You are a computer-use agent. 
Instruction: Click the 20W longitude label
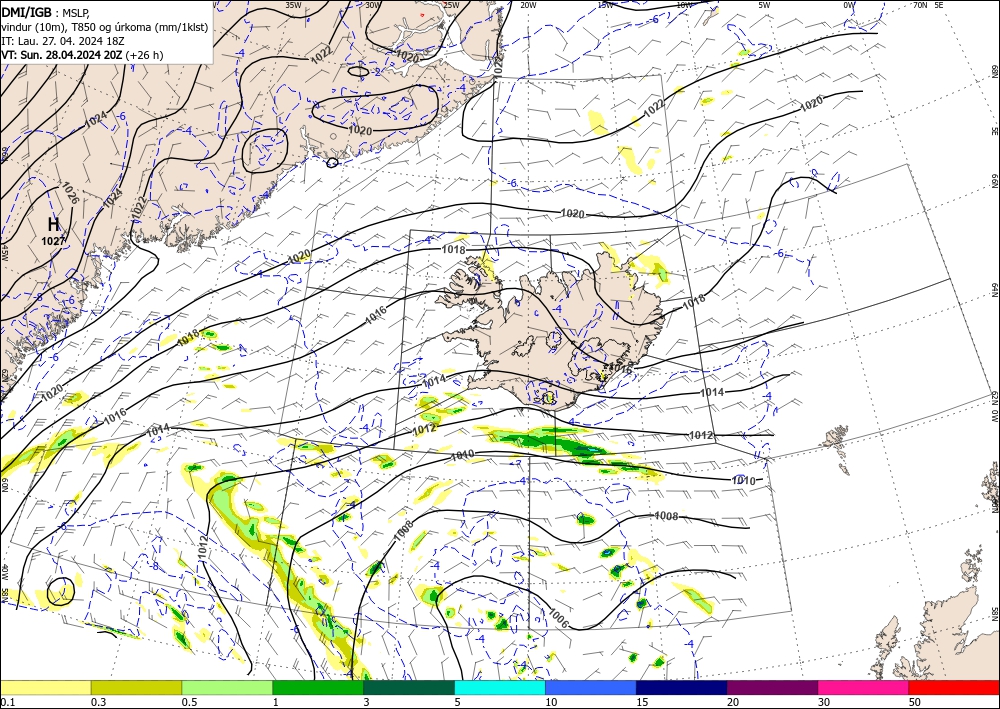pos(528,4)
